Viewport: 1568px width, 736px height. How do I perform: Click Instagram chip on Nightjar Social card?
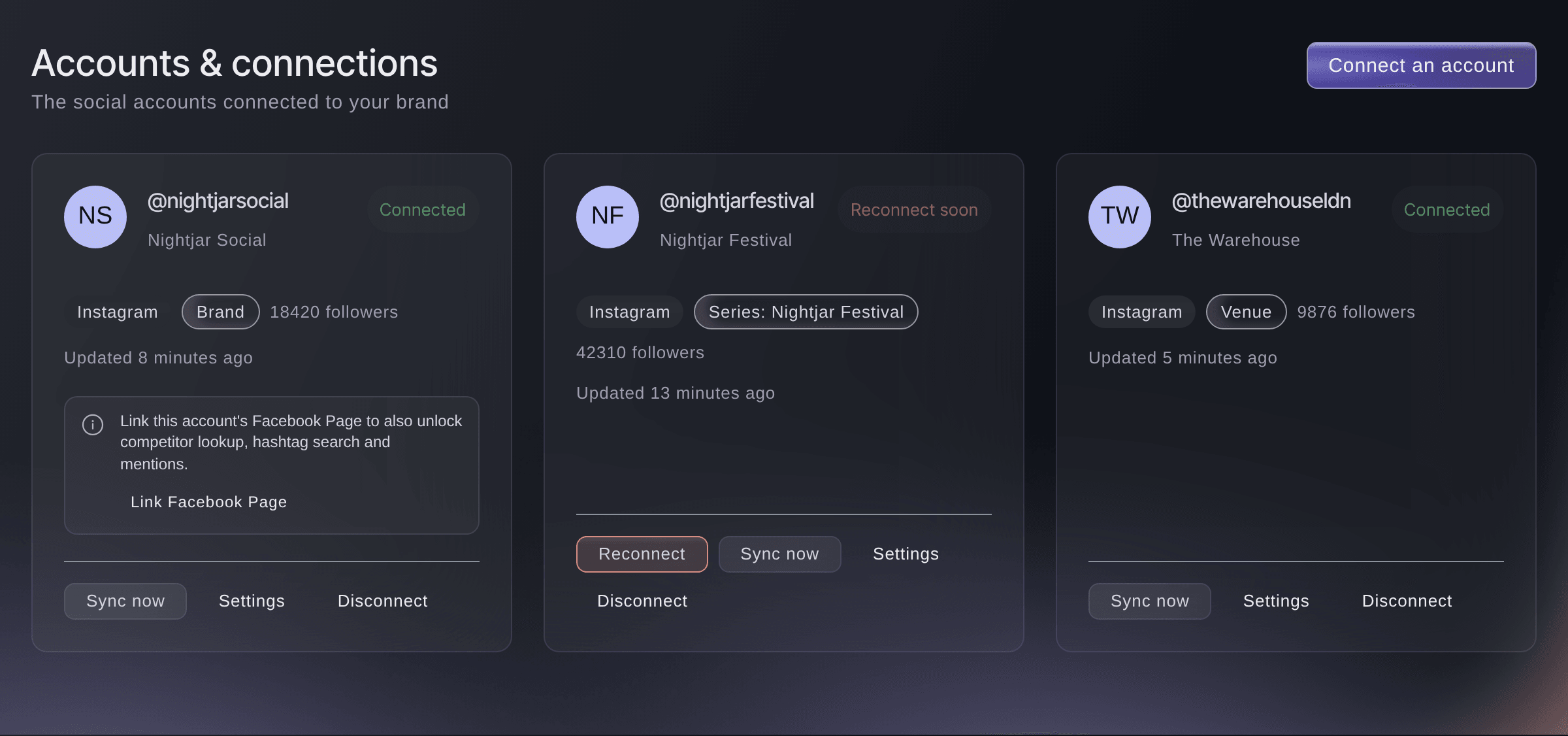pos(118,312)
